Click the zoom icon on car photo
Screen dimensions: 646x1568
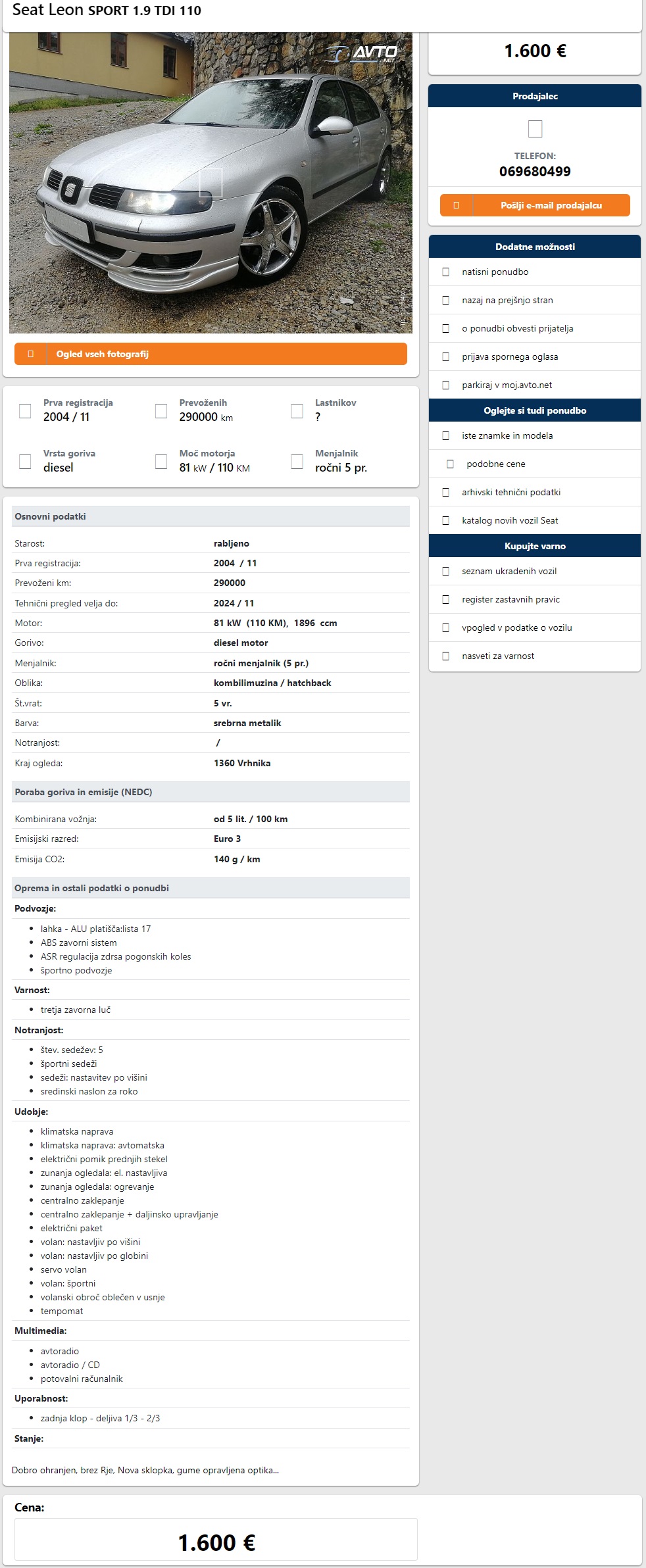pos(211,183)
